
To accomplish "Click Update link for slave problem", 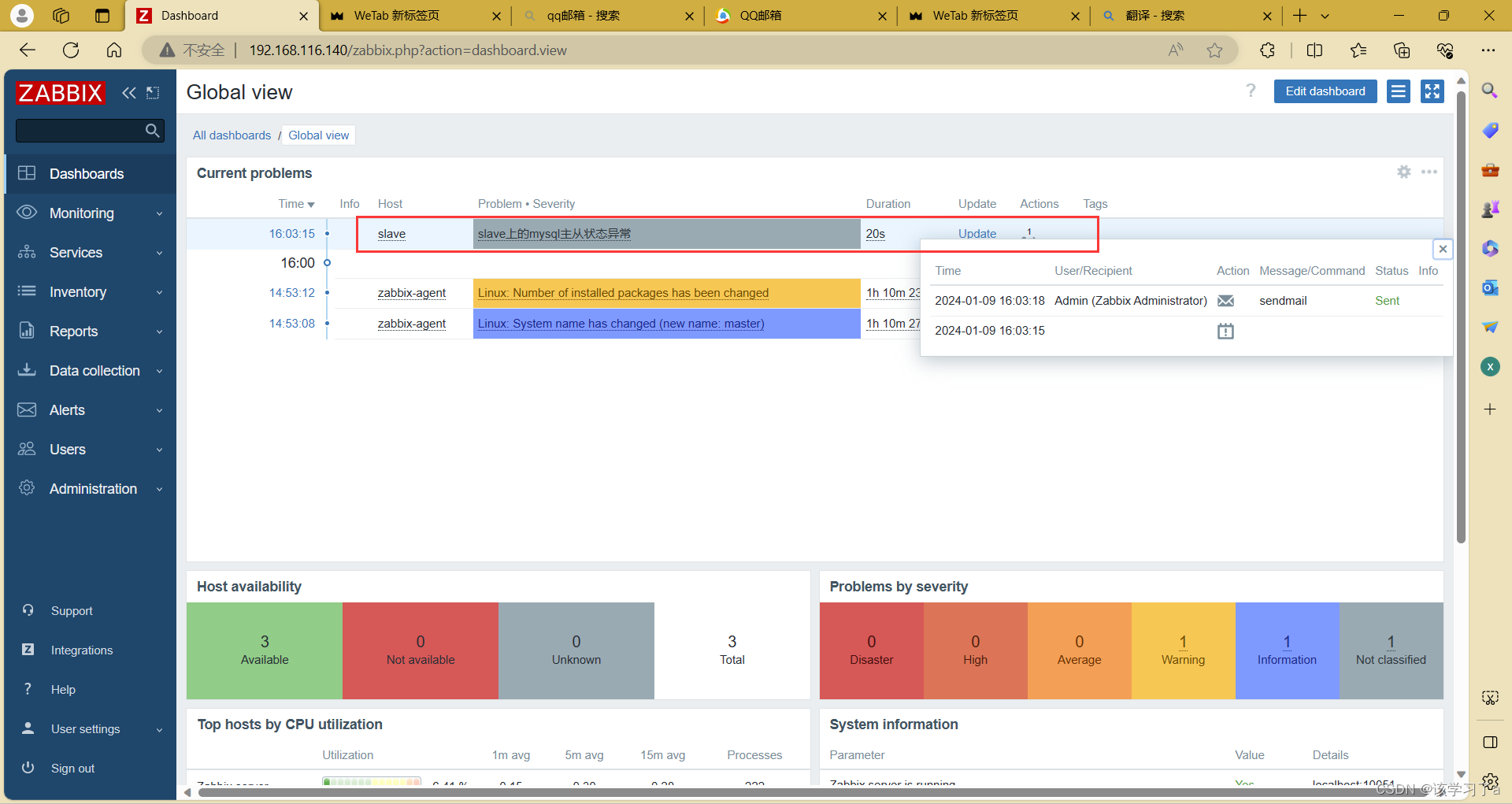I will [x=977, y=234].
